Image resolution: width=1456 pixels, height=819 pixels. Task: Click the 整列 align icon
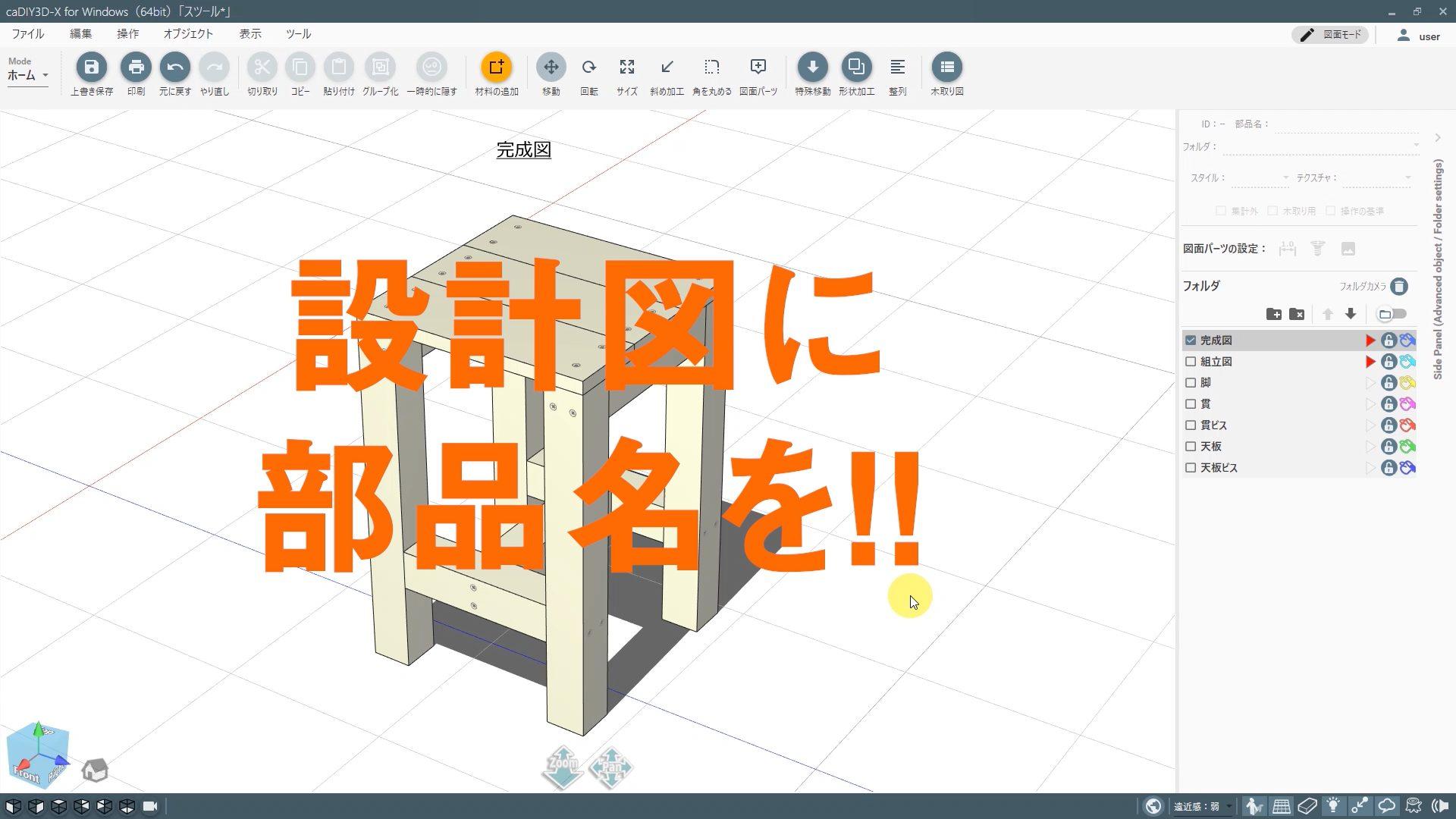898,67
